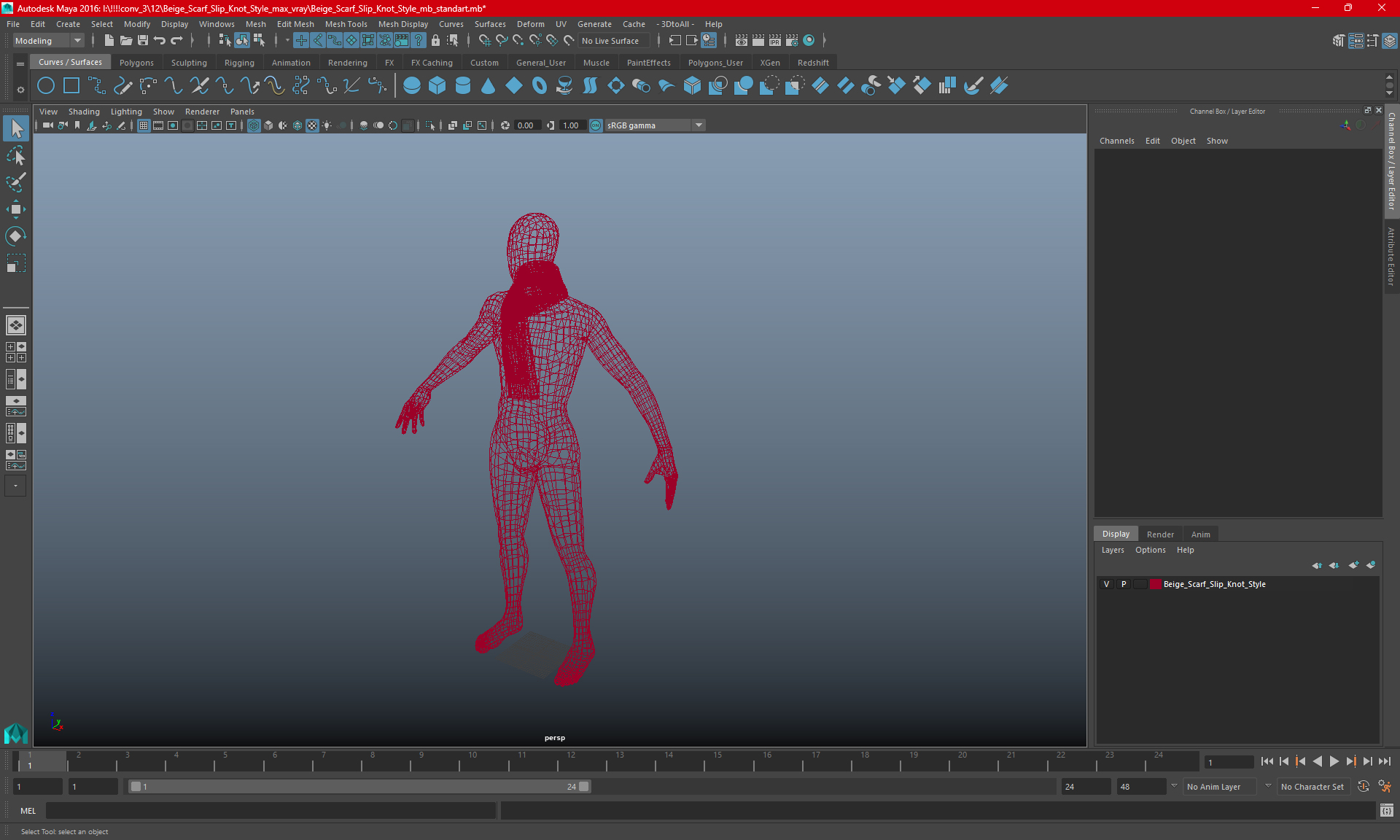Screen dimensions: 1400x840
Task: Play the animation forward
Action: tap(1334, 761)
